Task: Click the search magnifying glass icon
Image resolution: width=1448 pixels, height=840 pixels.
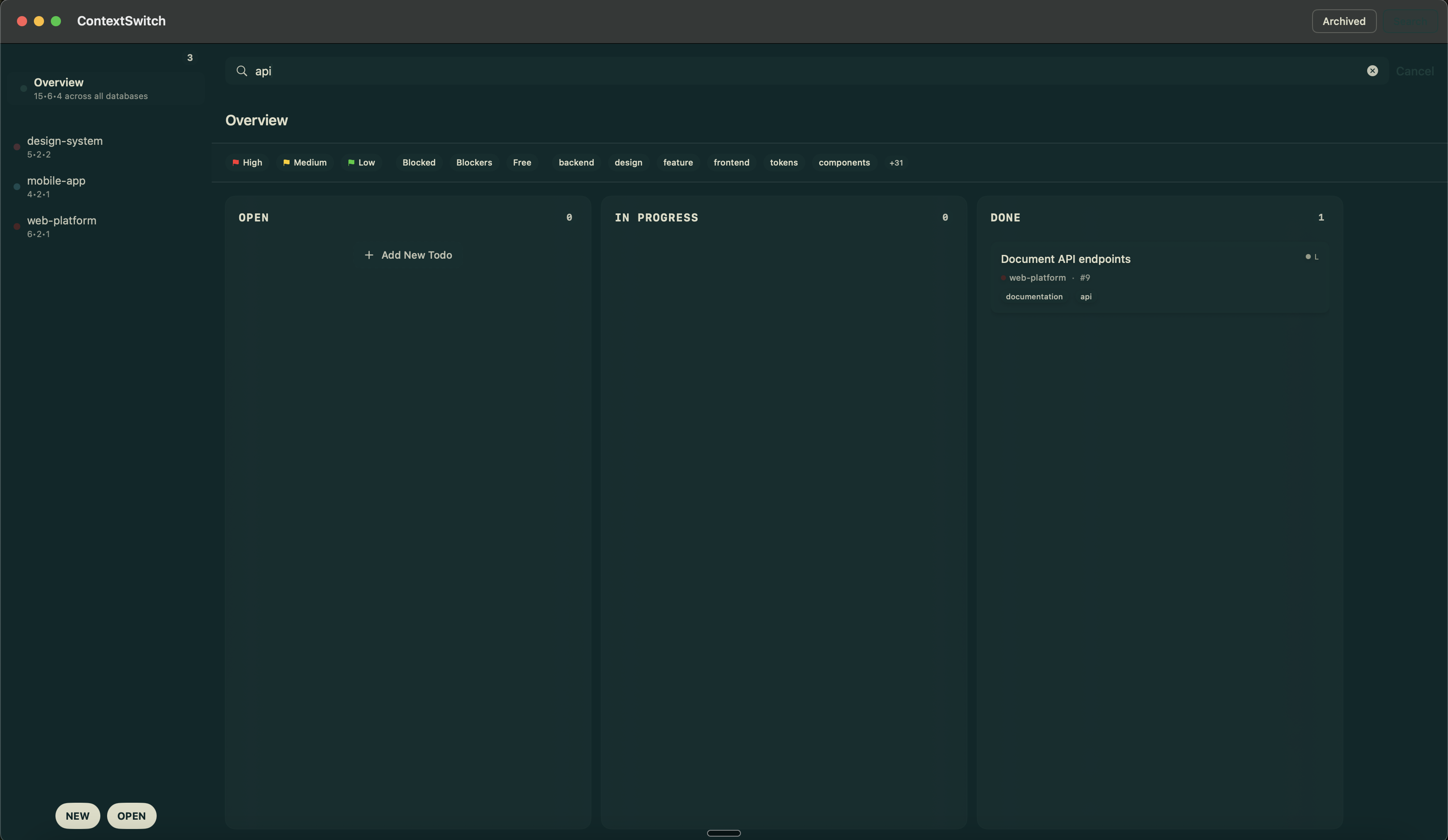Action: click(x=241, y=71)
